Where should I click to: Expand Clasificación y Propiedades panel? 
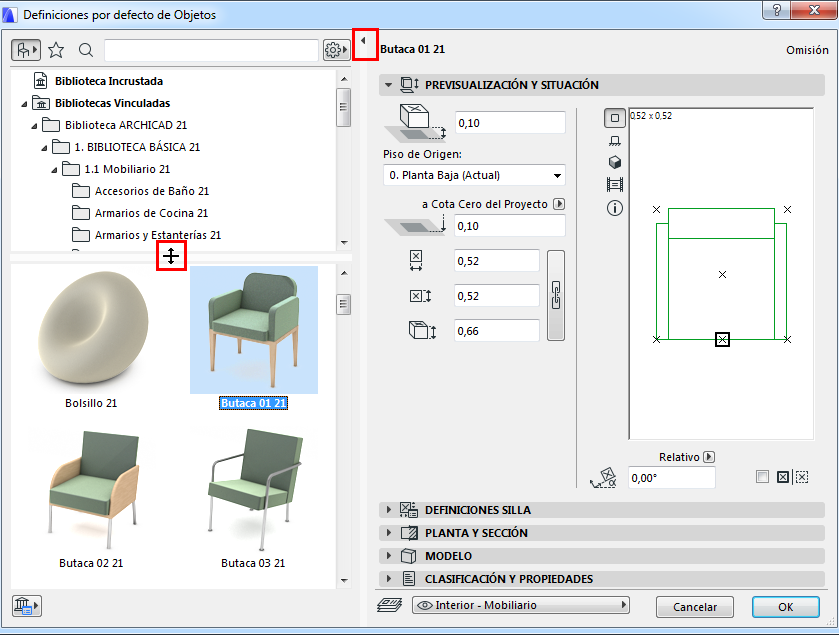(388, 579)
